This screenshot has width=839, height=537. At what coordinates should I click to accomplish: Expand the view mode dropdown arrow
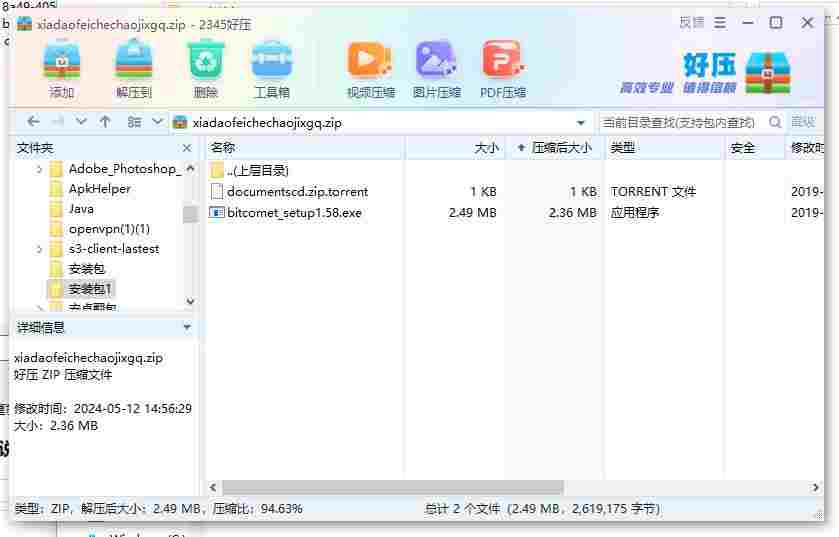coord(157,122)
